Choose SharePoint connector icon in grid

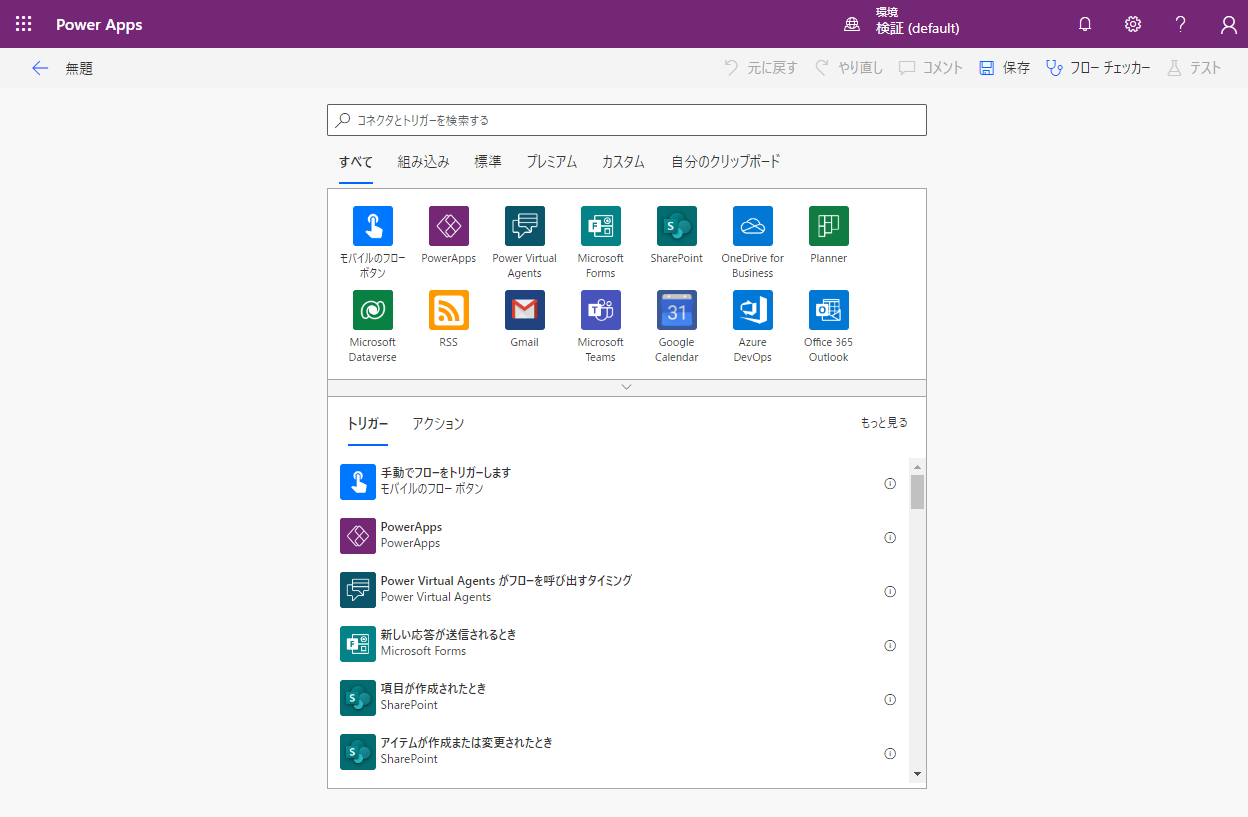(x=677, y=226)
